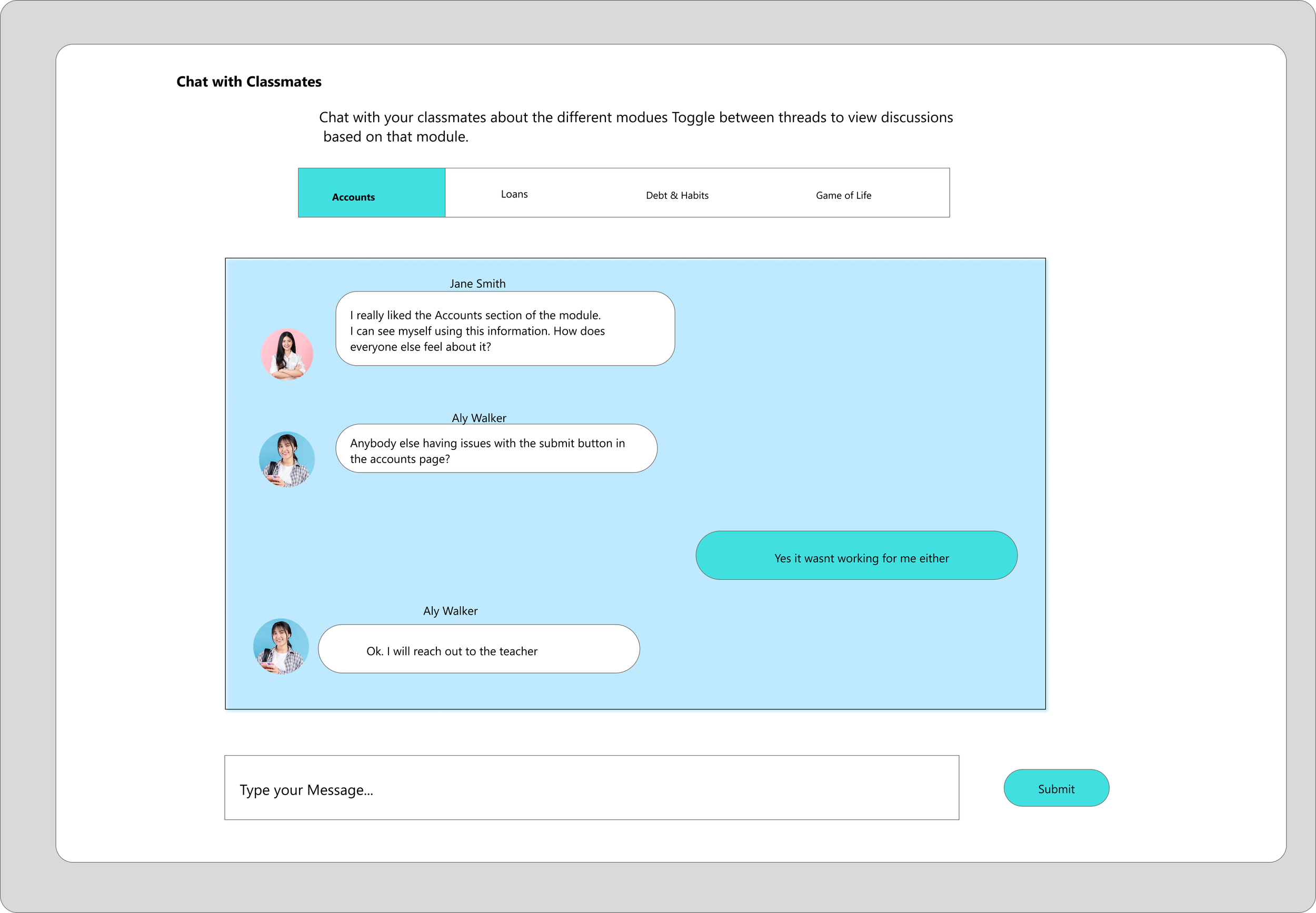Viewport: 1316px width, 913px height.
Task: Go to Game of Life tab
Action: pos(843,196)
